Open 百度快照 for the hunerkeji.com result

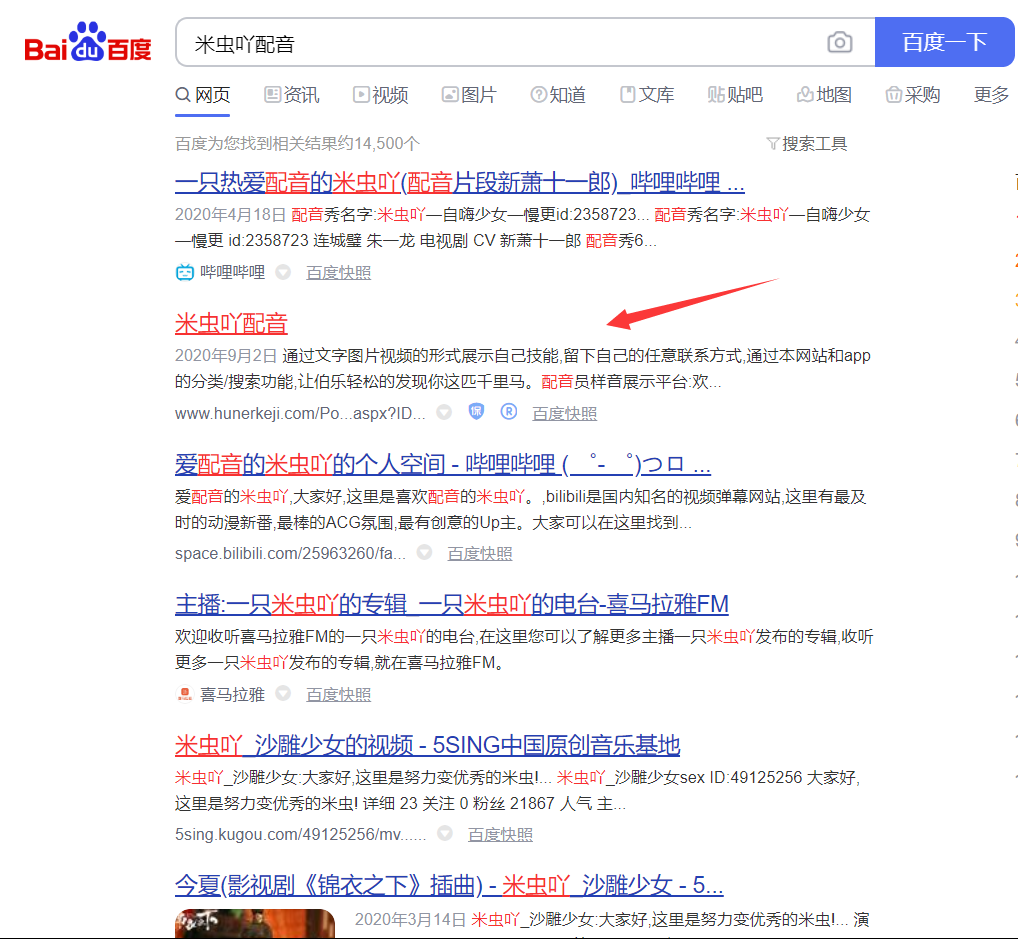565,413
